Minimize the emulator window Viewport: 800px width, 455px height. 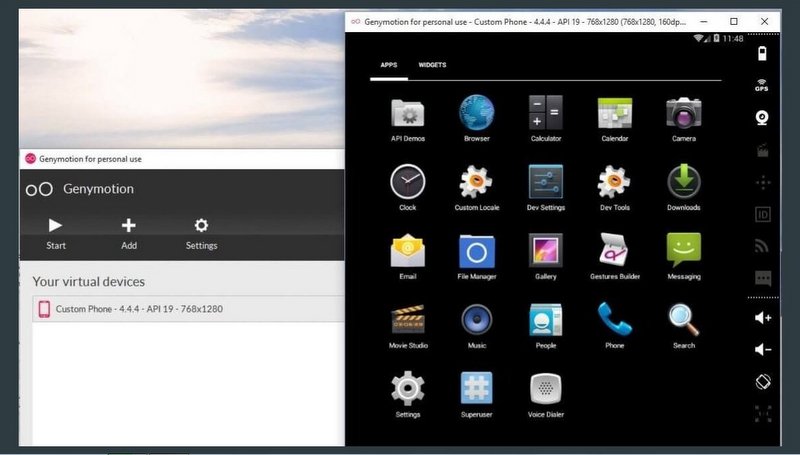[x=704, y=21]
